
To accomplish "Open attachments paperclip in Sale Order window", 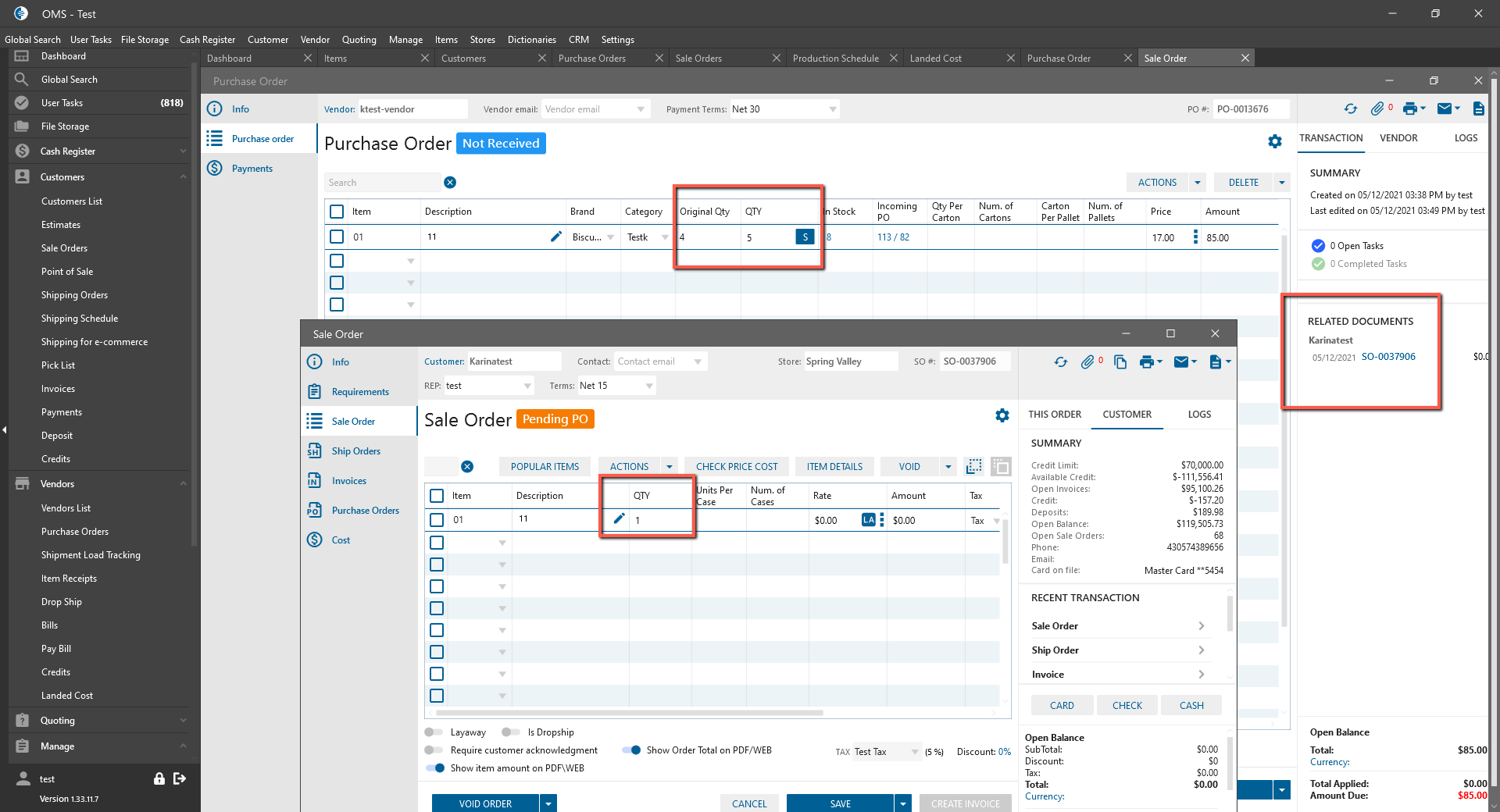I will point(1087,362).
